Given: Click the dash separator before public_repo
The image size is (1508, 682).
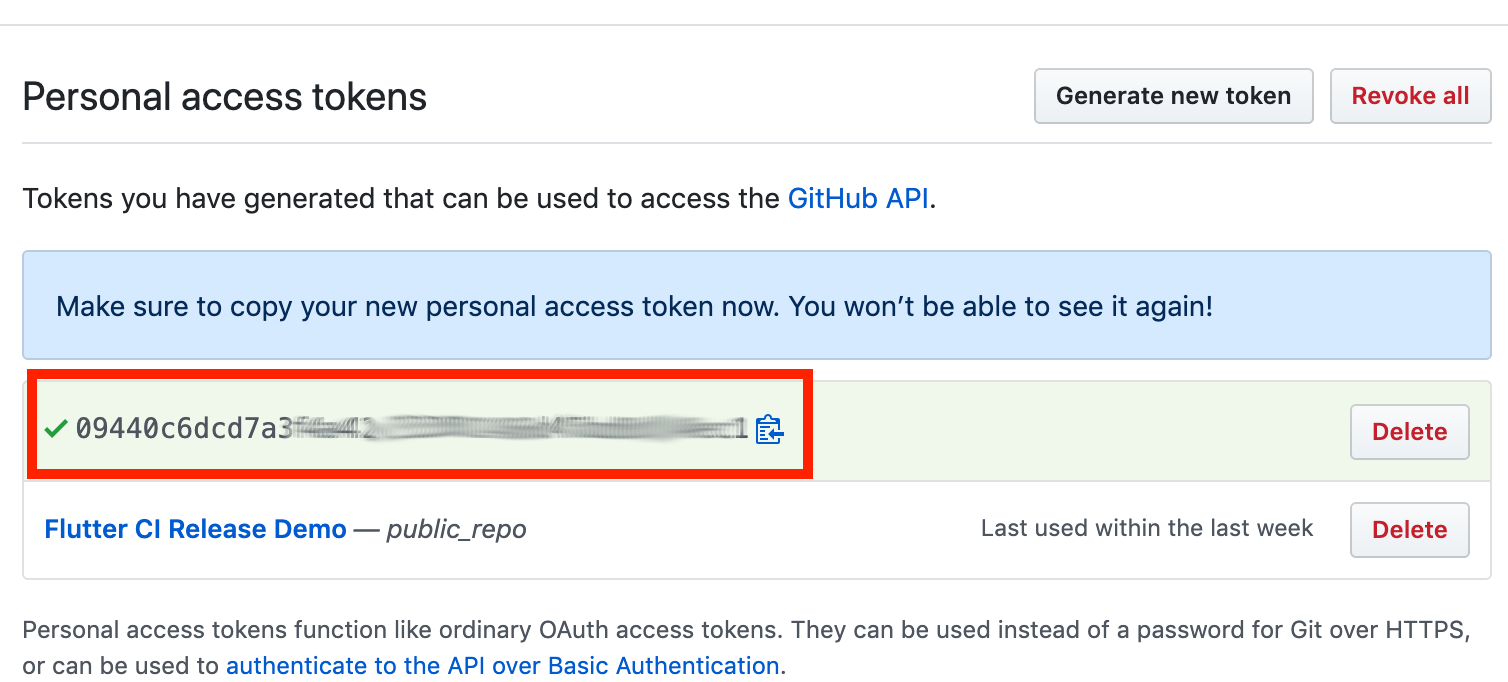Looking at the screenshot, I should 366,530.
